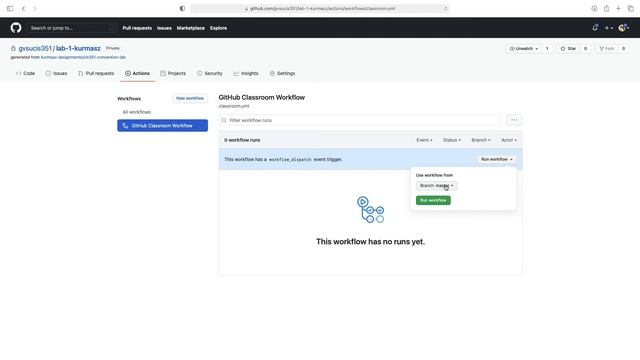The image size is (640, 360).
Task: Switch to the Insights tab
Action: 246,73
